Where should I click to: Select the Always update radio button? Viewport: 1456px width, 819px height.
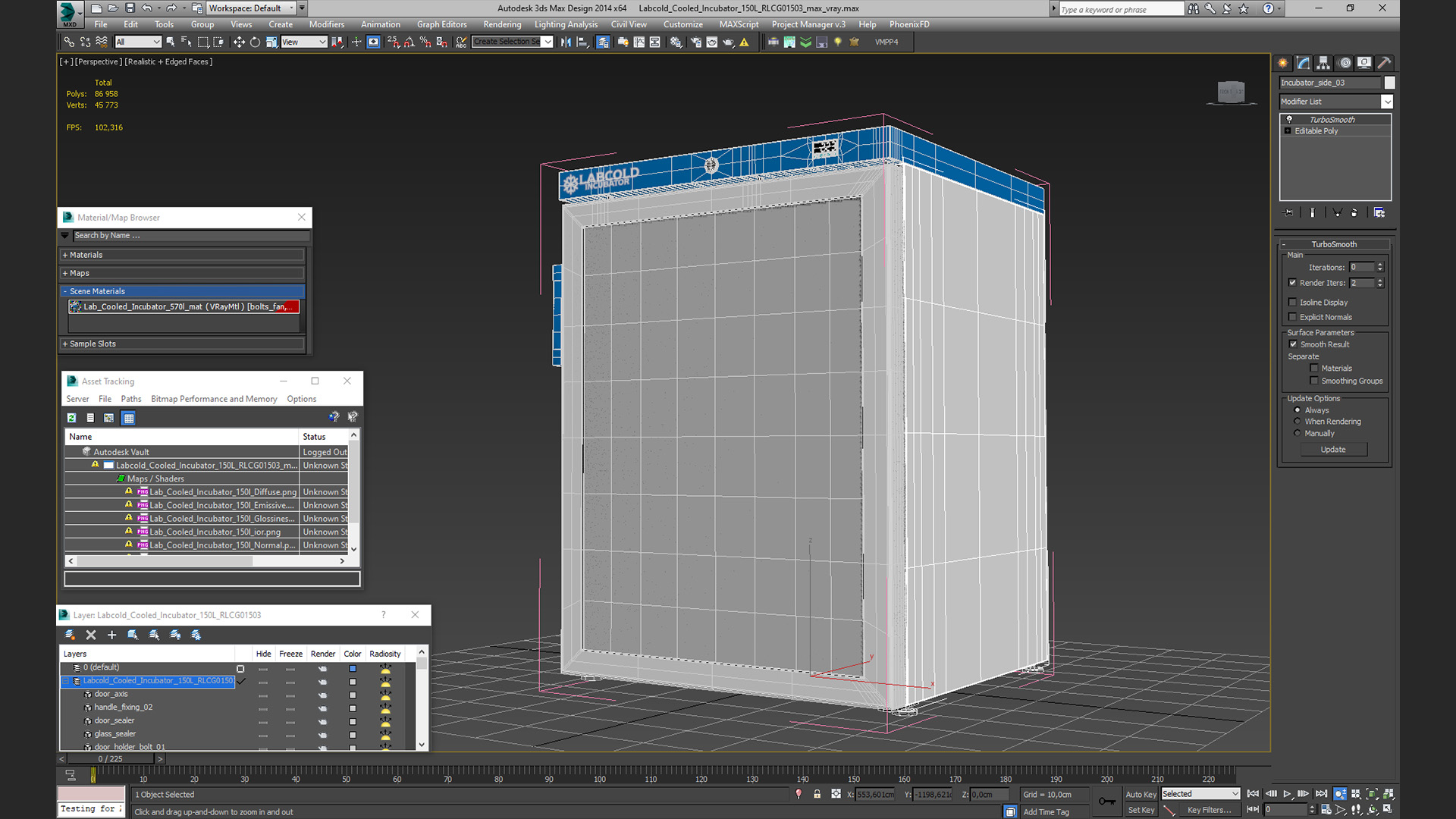(1297, 410)
